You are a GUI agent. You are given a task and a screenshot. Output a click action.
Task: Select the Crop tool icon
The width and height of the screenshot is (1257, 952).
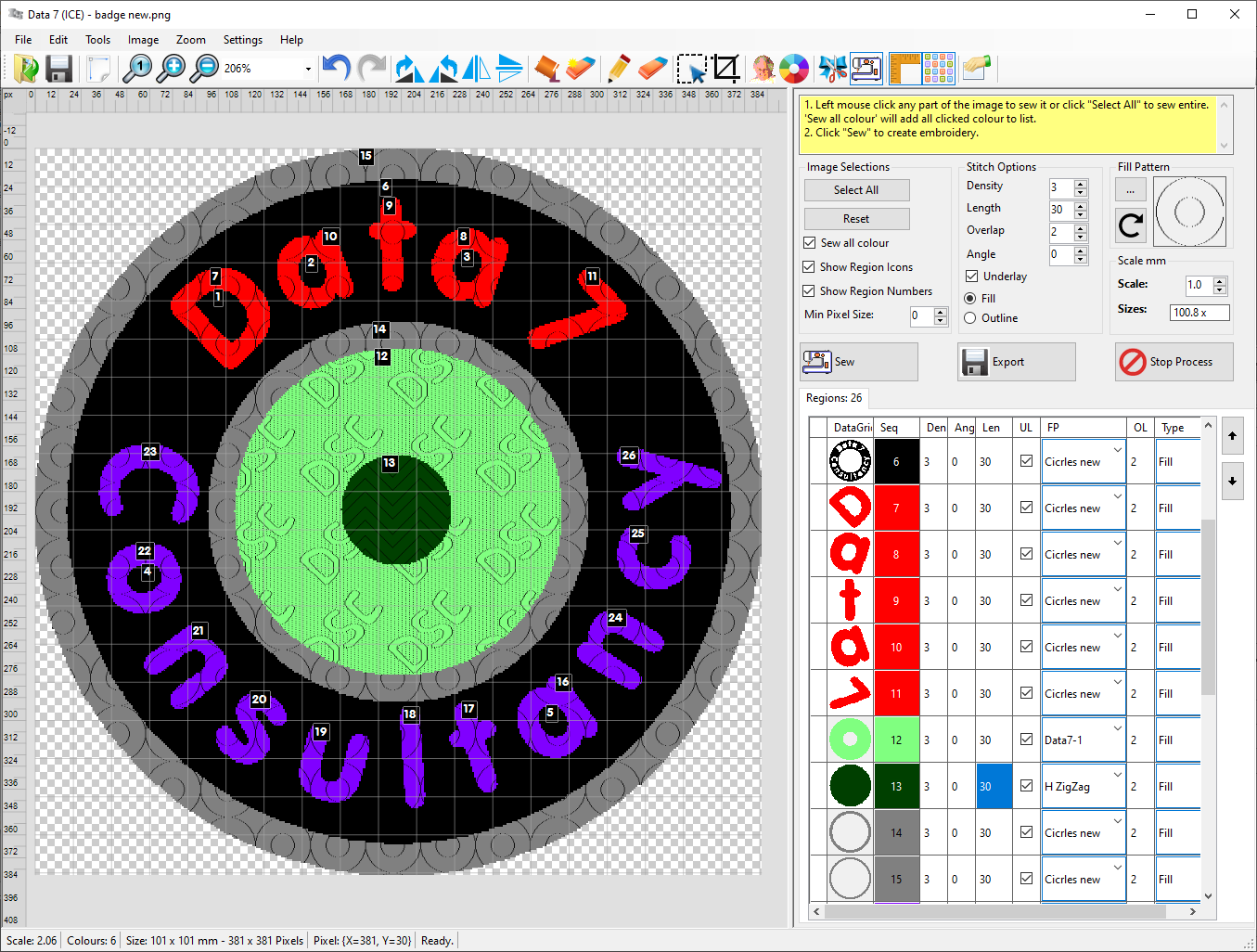tap(726, 69)
